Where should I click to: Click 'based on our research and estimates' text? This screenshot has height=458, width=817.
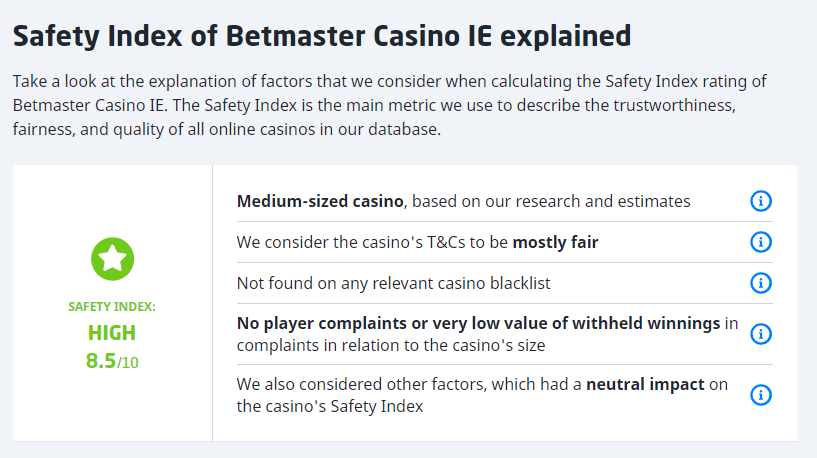tap(551, 201)
